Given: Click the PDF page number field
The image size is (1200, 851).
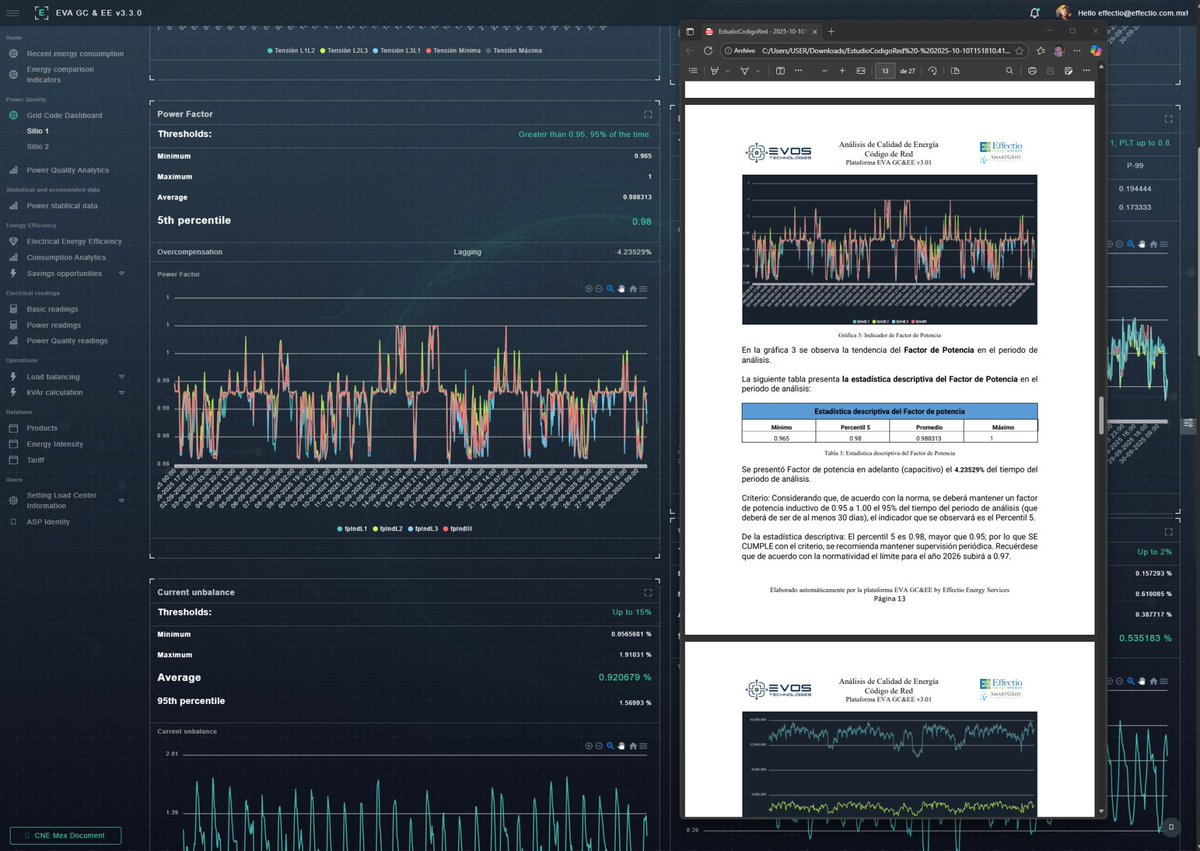Looking at the screenshot, I should [884, 70].
